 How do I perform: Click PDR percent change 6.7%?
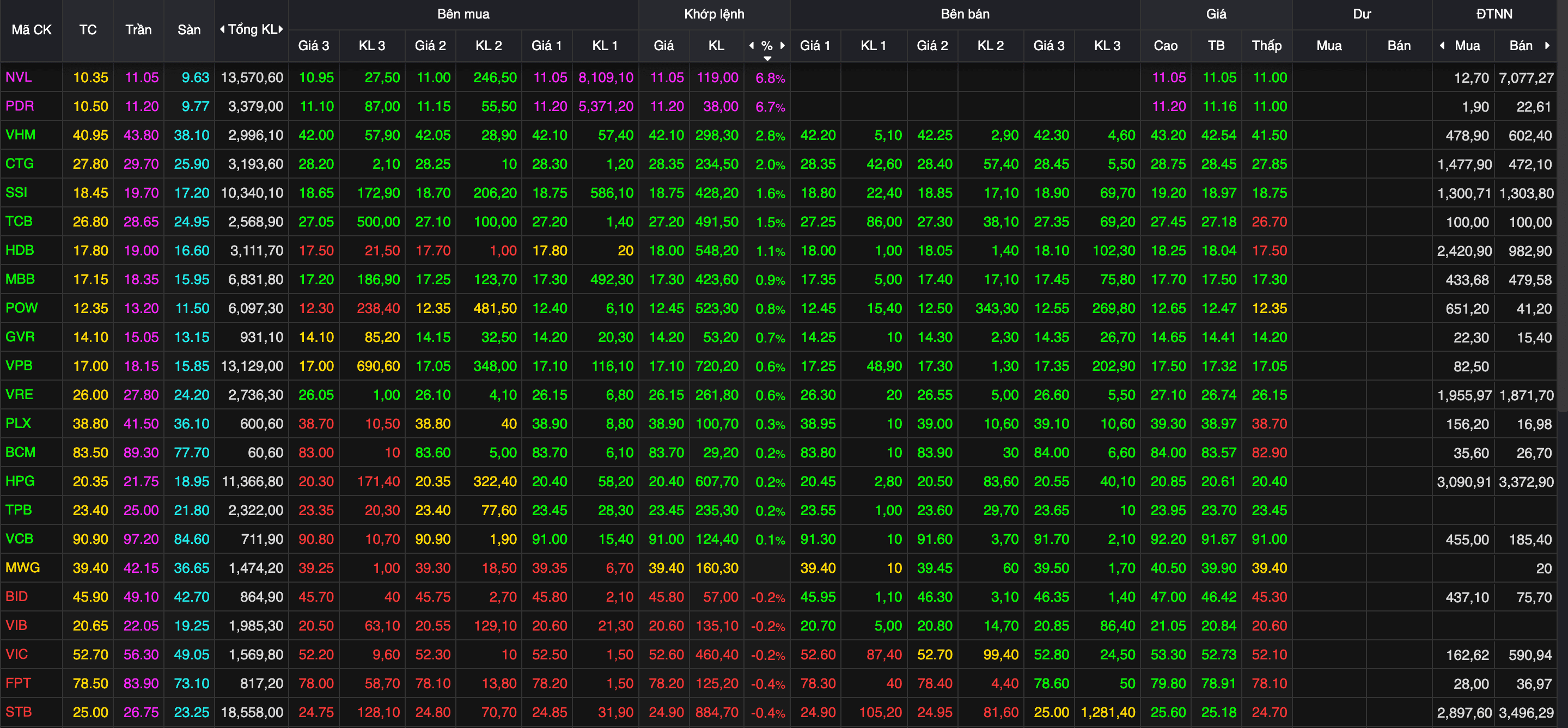(770, 107)
